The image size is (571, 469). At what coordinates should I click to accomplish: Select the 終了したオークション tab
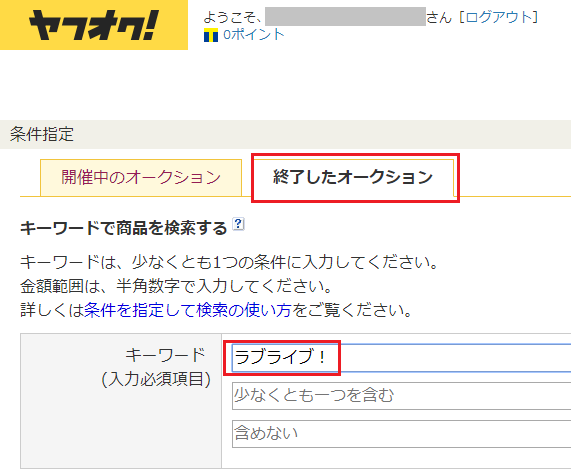tap(353, 178)
